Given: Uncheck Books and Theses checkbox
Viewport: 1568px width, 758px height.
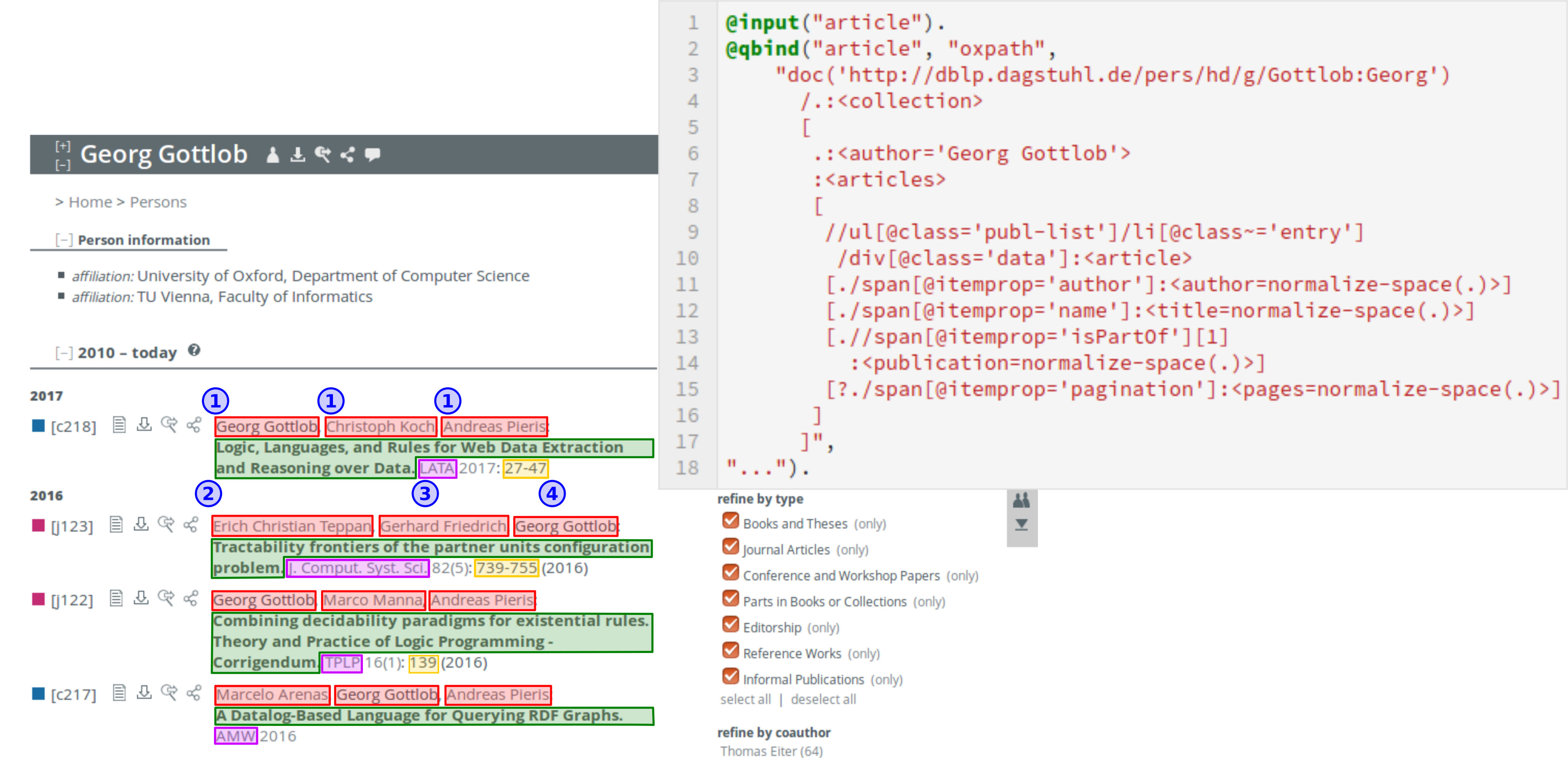Looking at the screenshot, I should click(731, 521).
